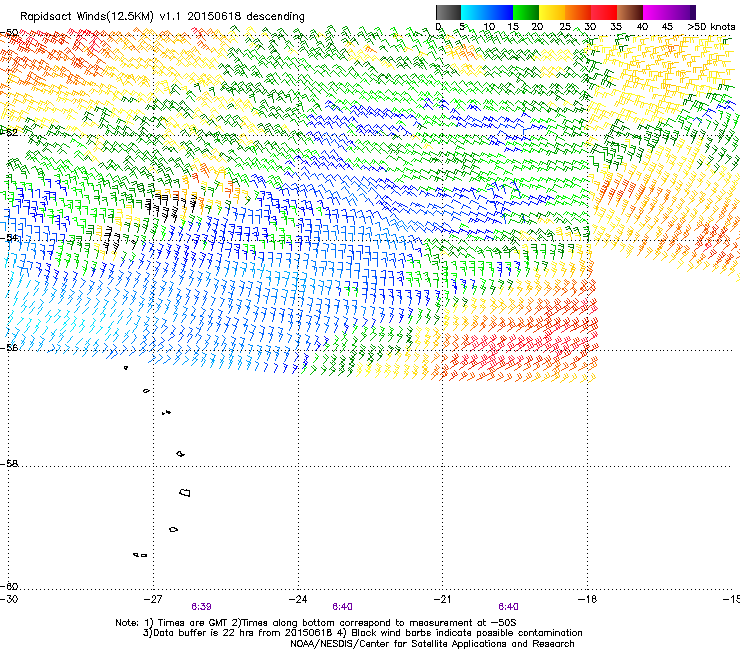Click the legend number 25 under the color bar
Screen dimensions: 740x650
(565, 27)
